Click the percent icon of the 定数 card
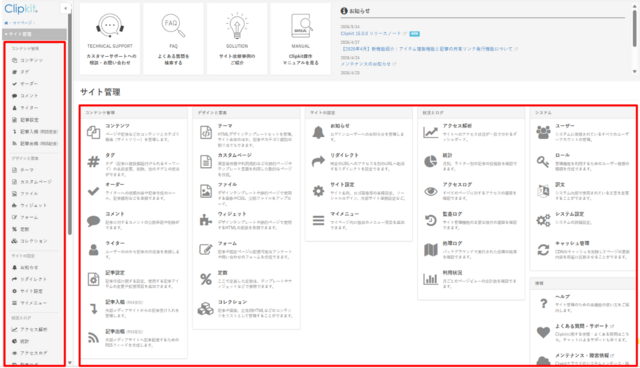 pos(206,279)
